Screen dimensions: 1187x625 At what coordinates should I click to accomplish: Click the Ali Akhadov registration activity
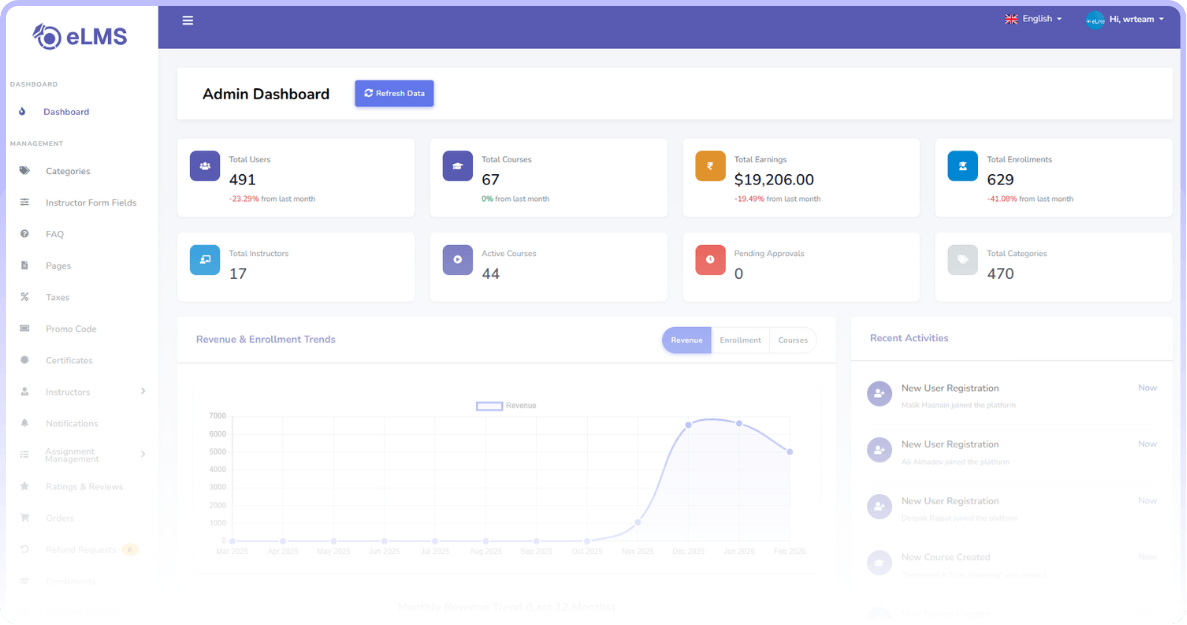click(x=1011, y=451)
